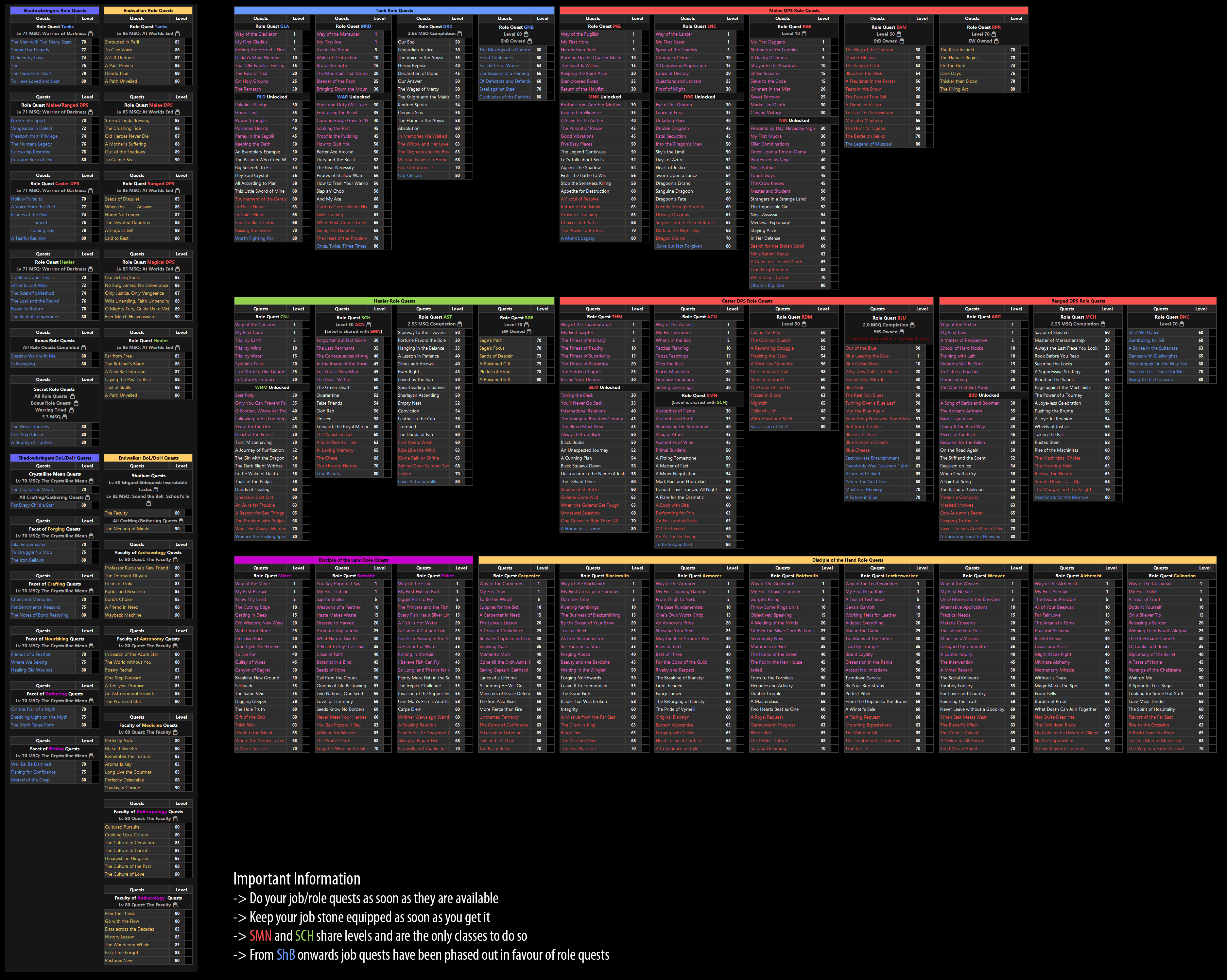
Task: Select the Ranged DPS Role Quests header
Action: [1078, 301]
